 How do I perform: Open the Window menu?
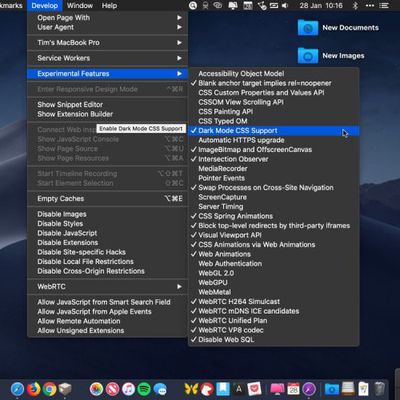pos(80,6)
